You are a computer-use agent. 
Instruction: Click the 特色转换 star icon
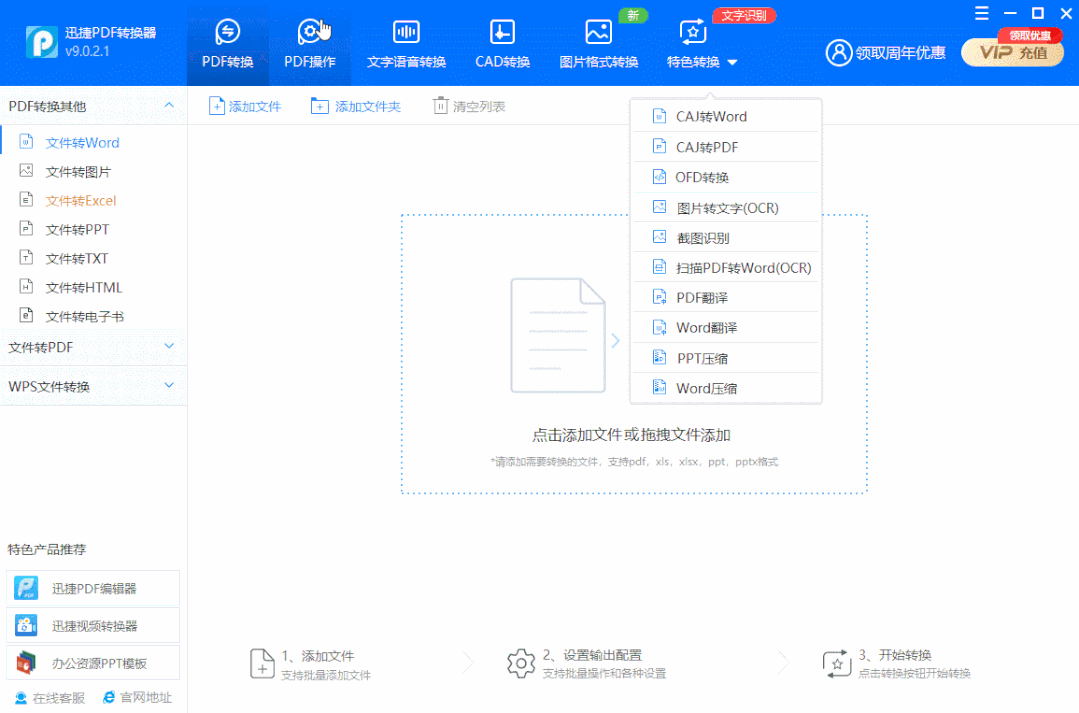[x=693, y=32]
